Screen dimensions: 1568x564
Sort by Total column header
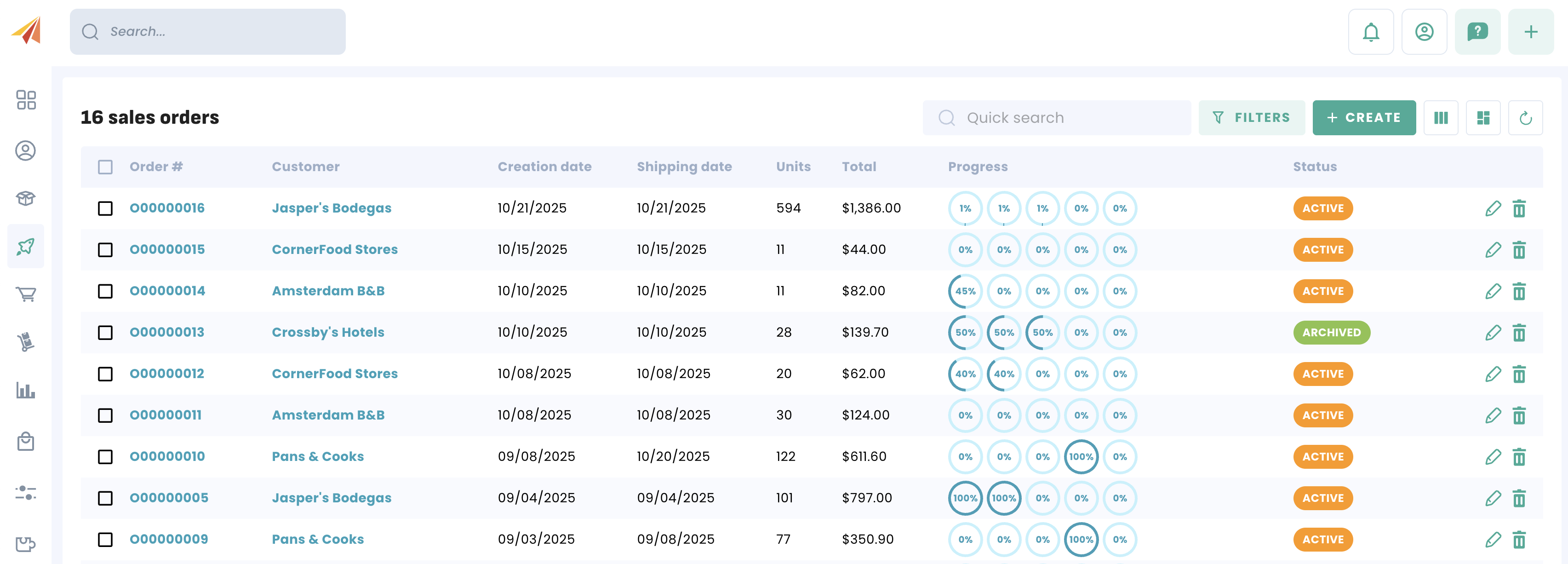coord(858,167)
